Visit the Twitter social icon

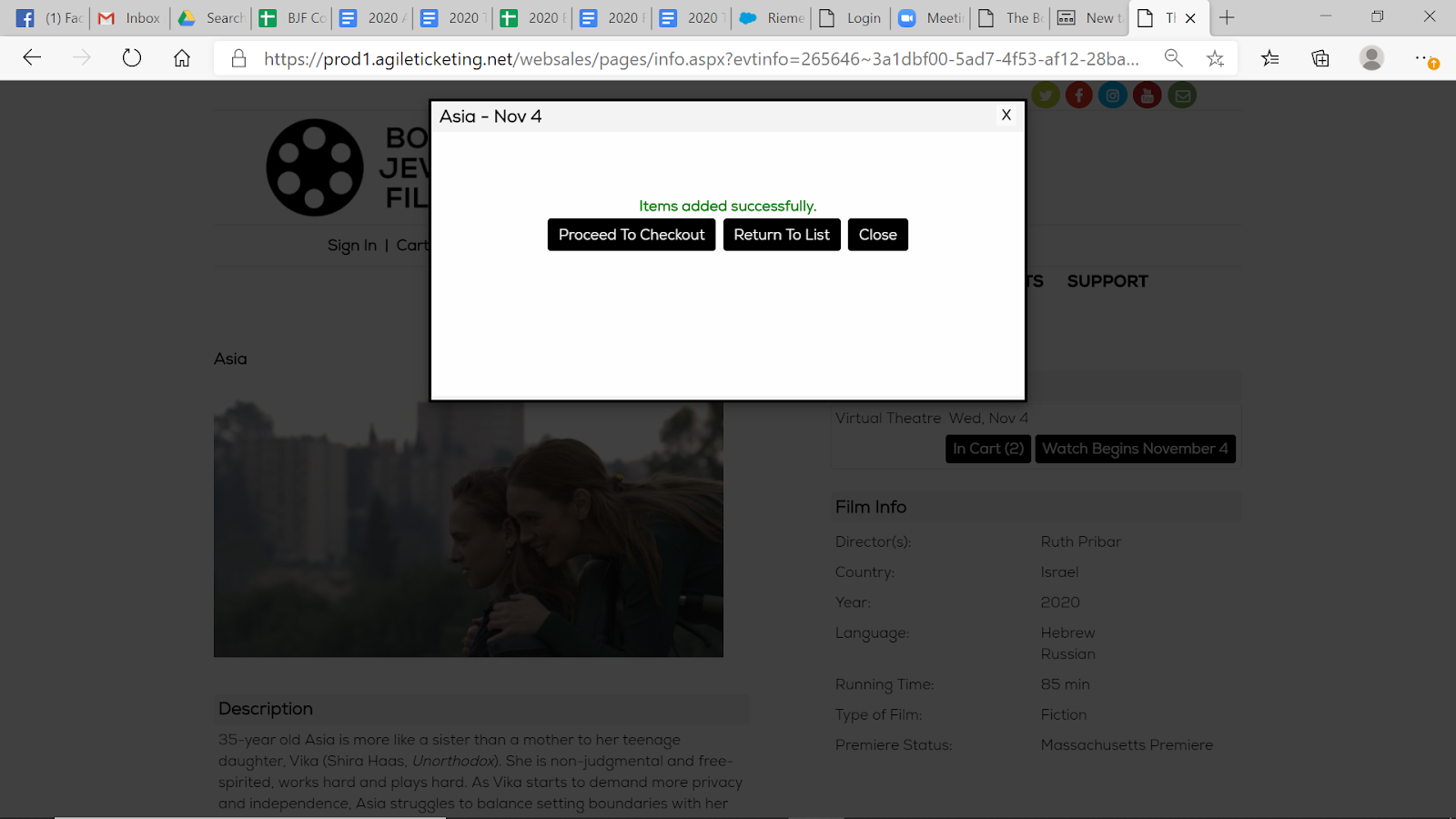(x=1046, y=95)
